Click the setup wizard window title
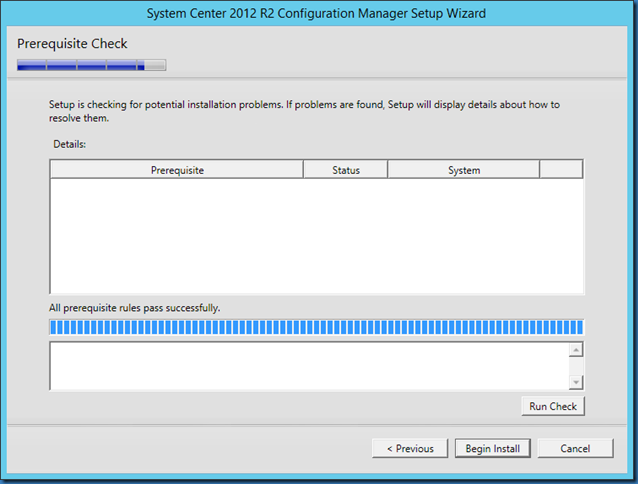 [316, 13]
